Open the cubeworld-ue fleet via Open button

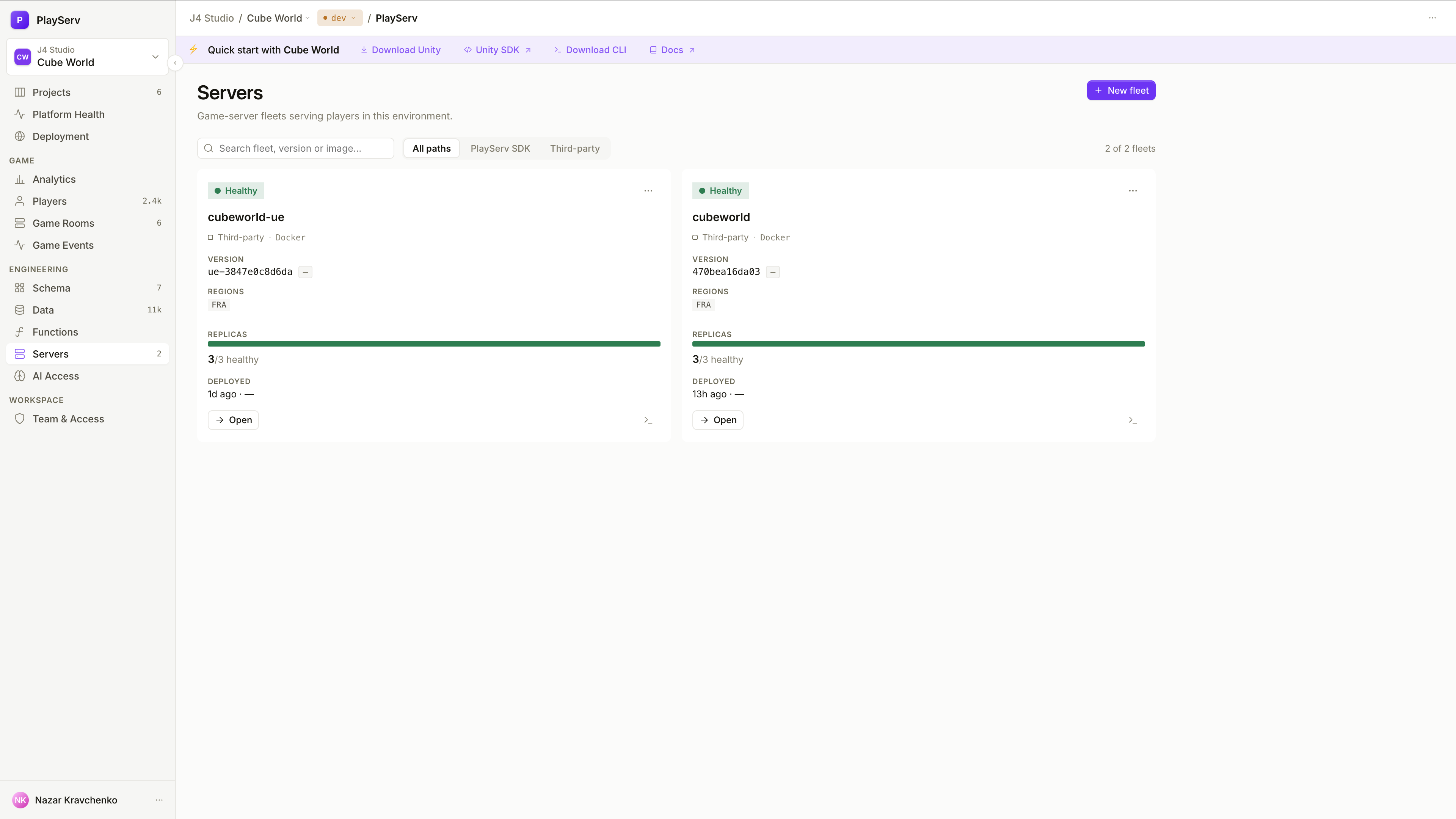[x=234, y=420]
